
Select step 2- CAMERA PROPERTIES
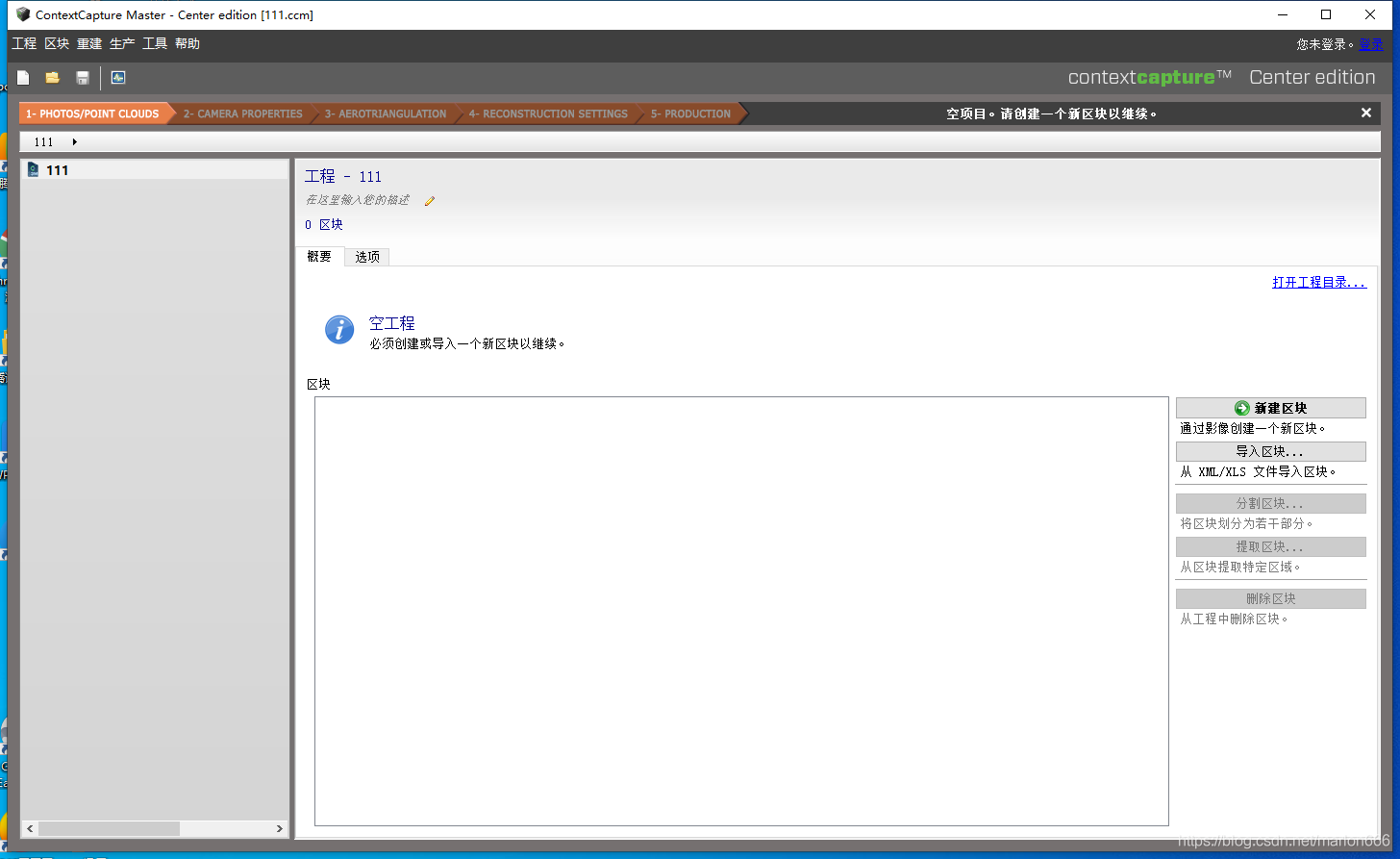pos(242,114)
